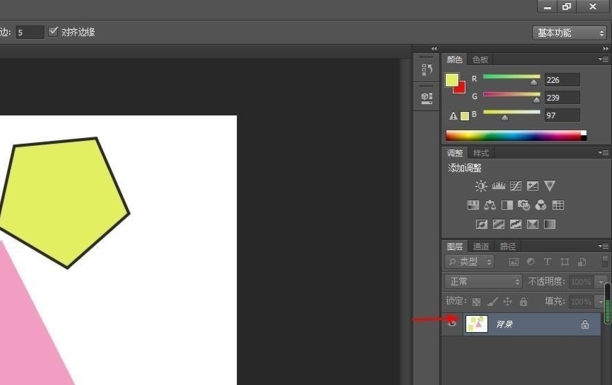Screen dimensions: 612x385
Task: Add a Curves adjustment
Action: (x=516, y=186)
